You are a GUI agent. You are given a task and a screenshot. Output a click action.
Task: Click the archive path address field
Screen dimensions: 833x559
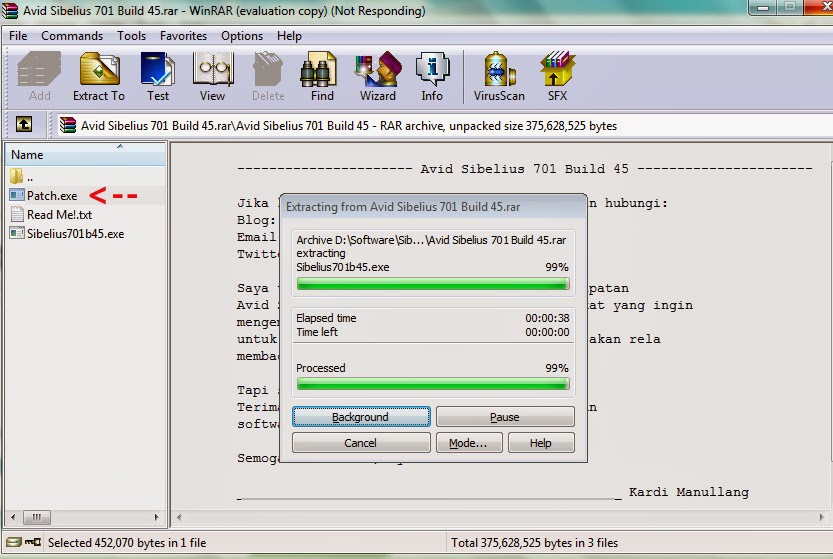[444, 125]
